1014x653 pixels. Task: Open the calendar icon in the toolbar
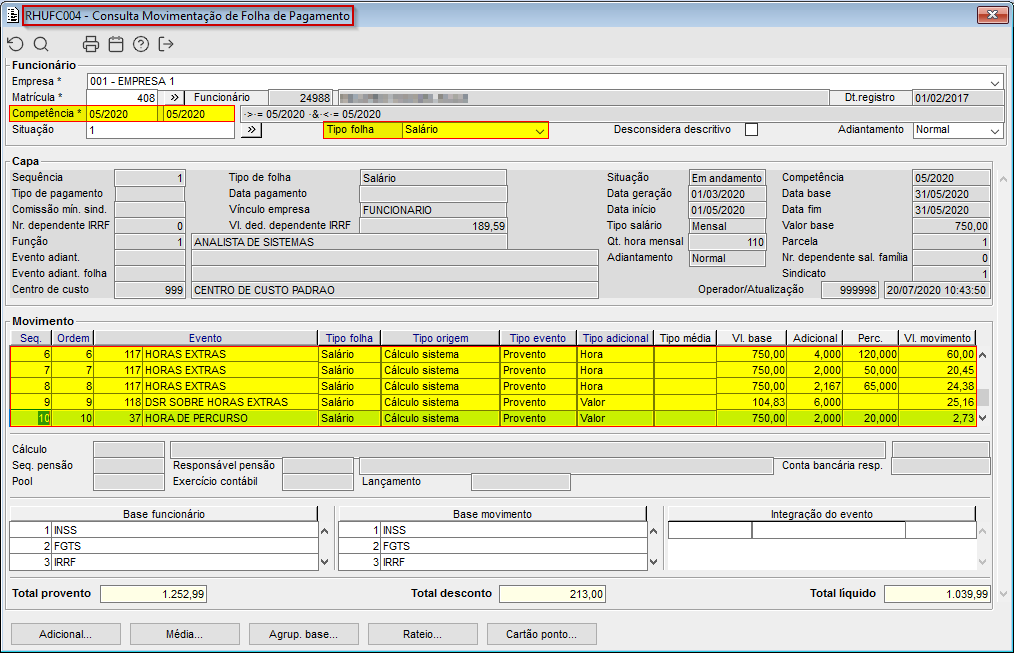[116, 44]
